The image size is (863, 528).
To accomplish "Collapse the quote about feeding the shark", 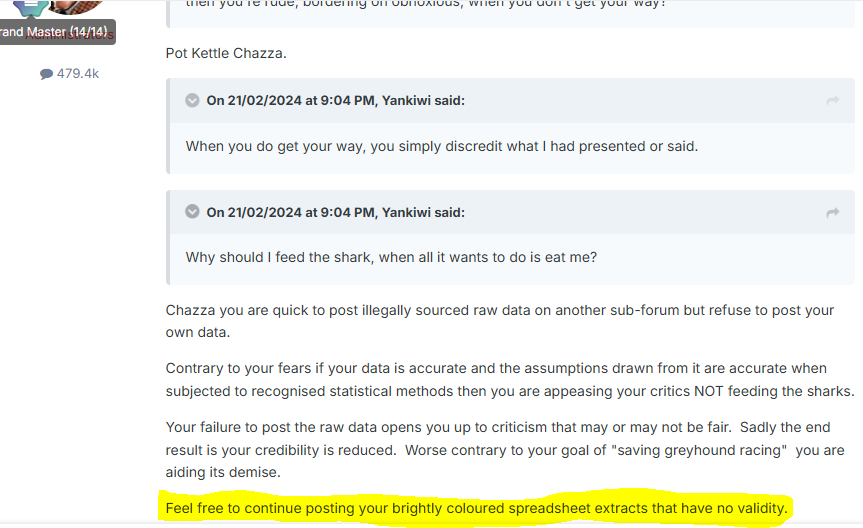I will pyautogui.click(x=192, y=211).
